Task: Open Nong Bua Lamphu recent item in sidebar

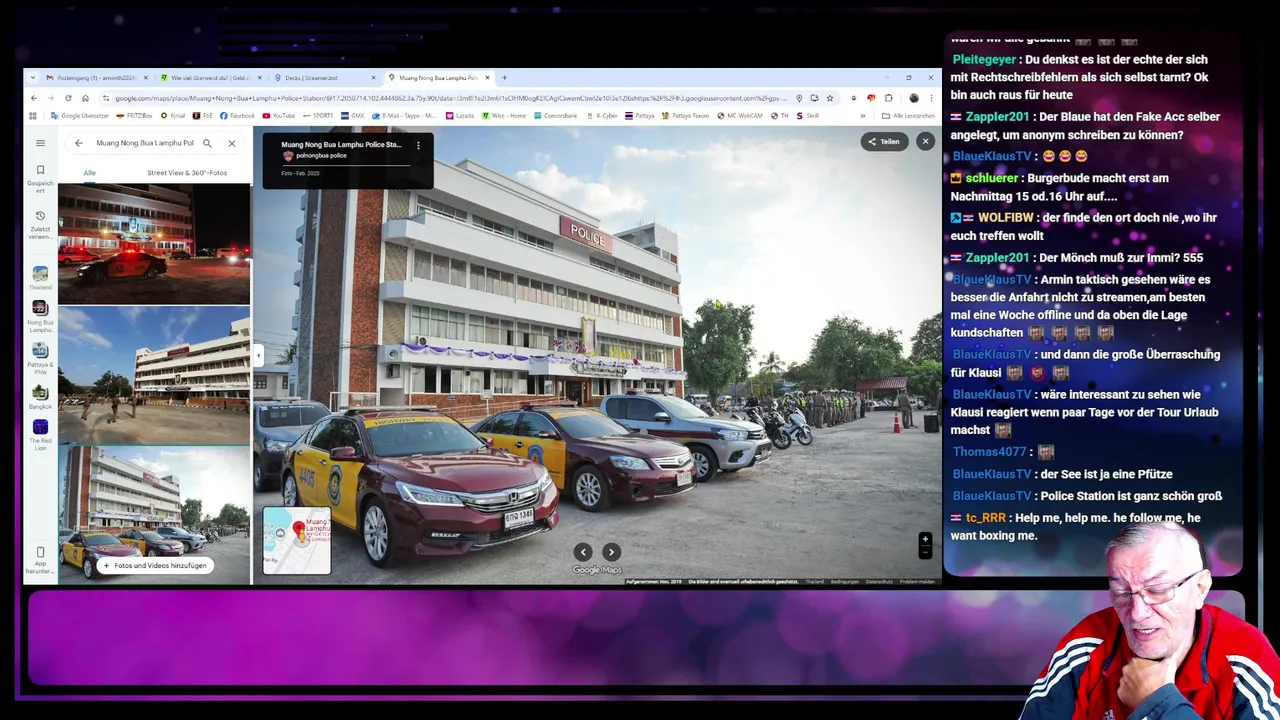Action: coord(40,316)
